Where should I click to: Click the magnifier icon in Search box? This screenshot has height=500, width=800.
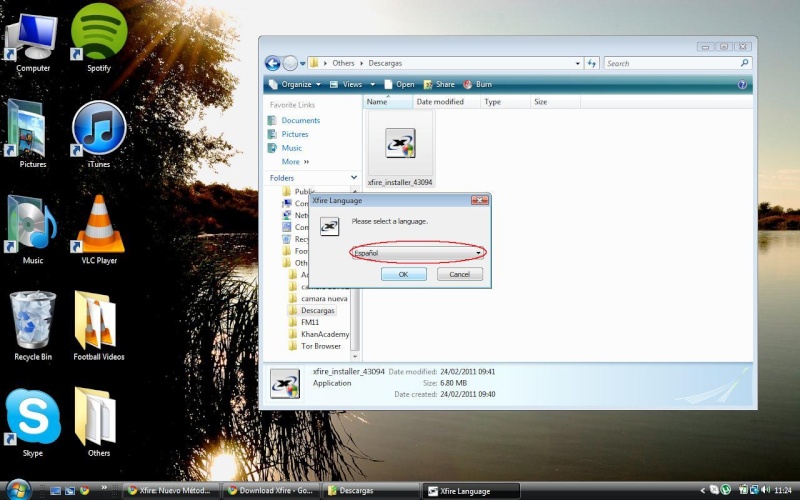pyautogui.click(x=744, y=63)
